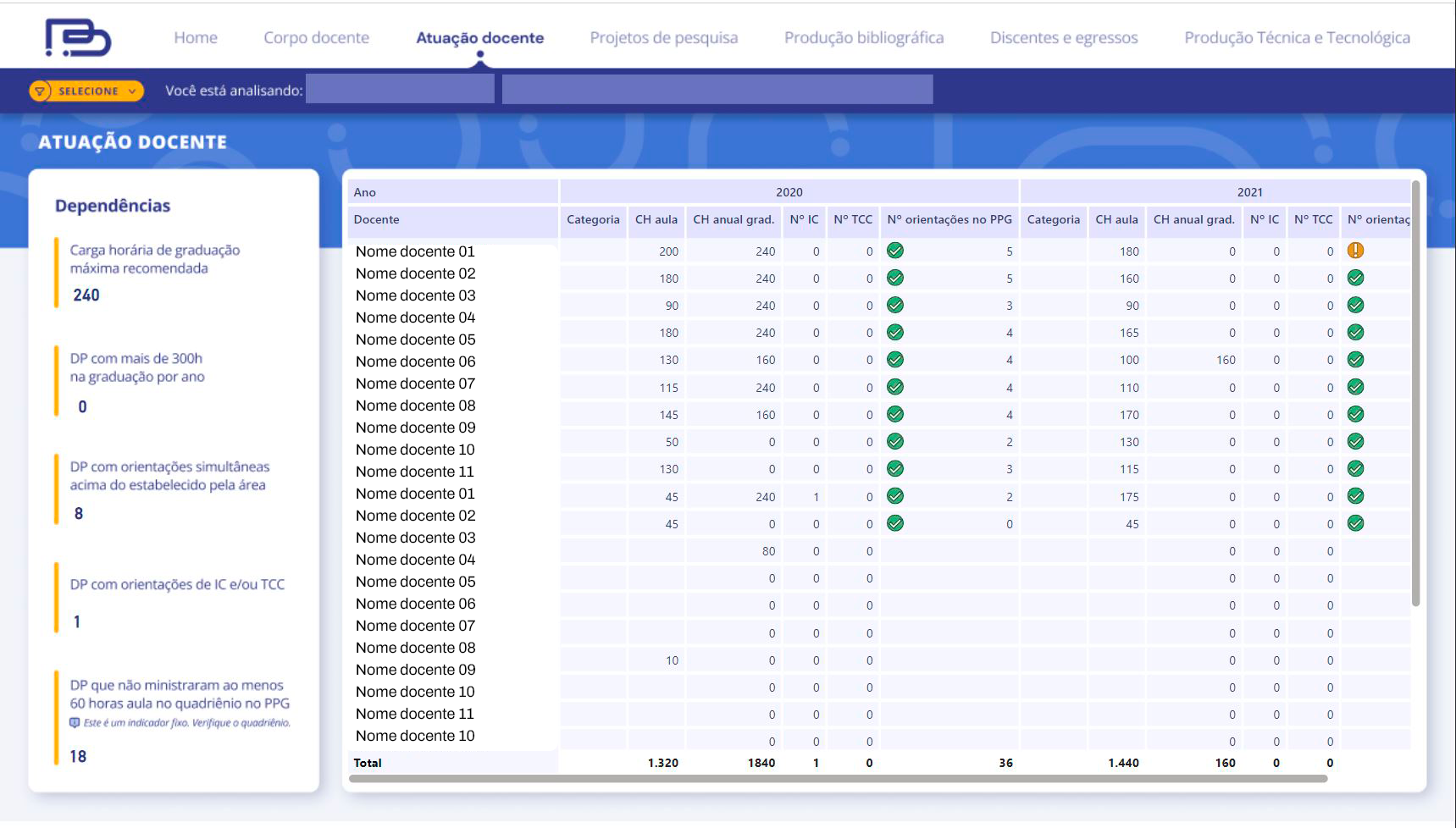Click green check beside 2020 CH aula 115
This screenshot has height=828, width=1456.
point(895,387)
